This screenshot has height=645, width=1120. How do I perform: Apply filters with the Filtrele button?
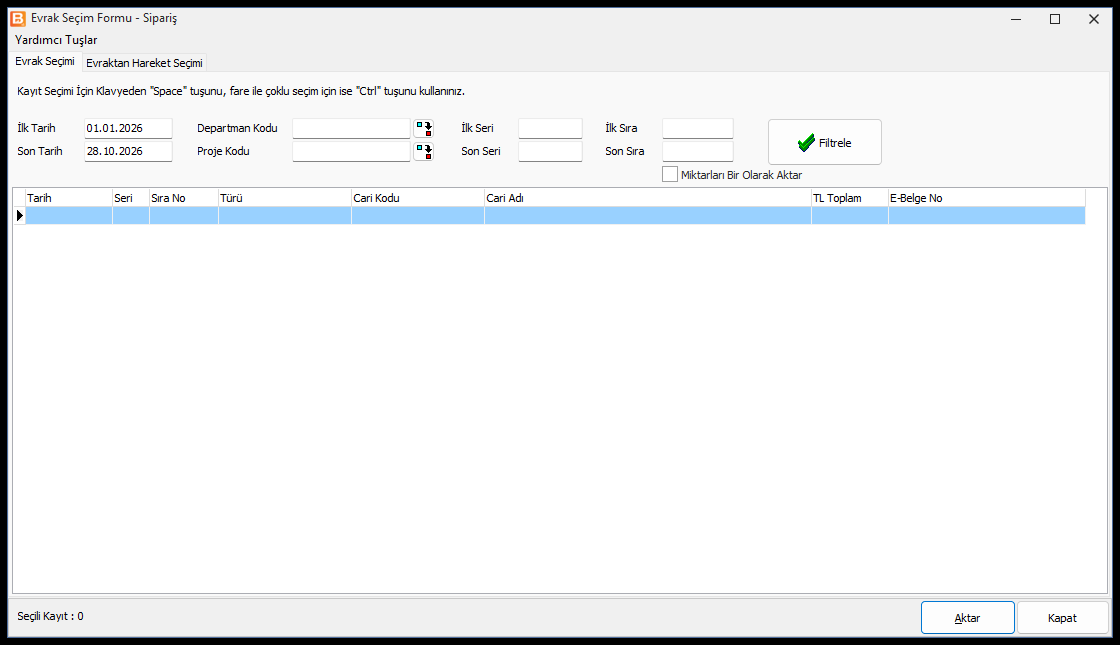coord(824,142)
